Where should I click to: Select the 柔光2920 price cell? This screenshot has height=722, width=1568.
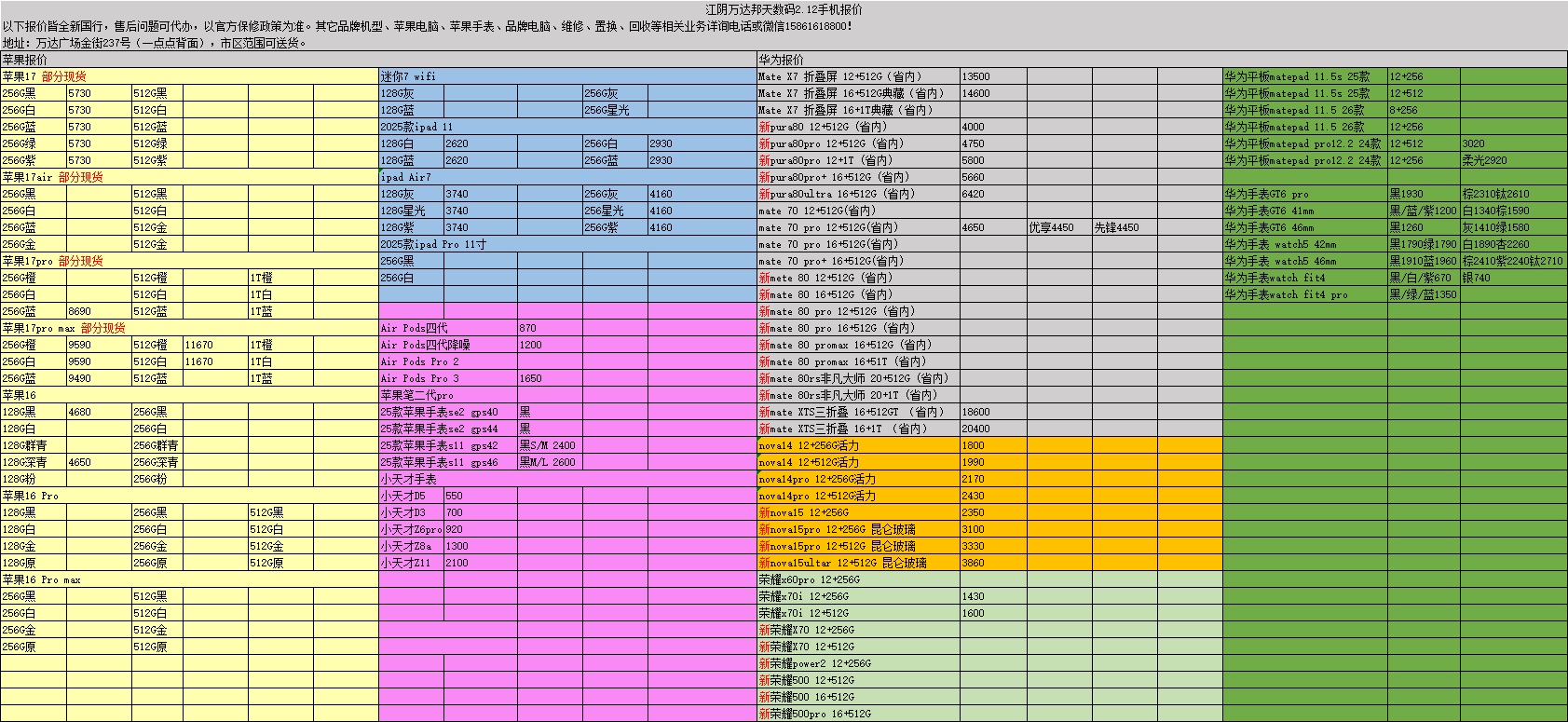(1484, 160)
